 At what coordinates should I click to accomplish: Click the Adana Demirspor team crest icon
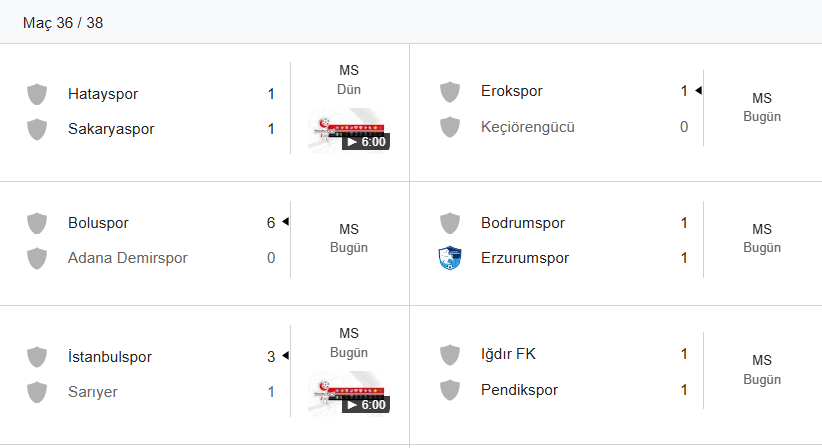click(x=37, y=258)
